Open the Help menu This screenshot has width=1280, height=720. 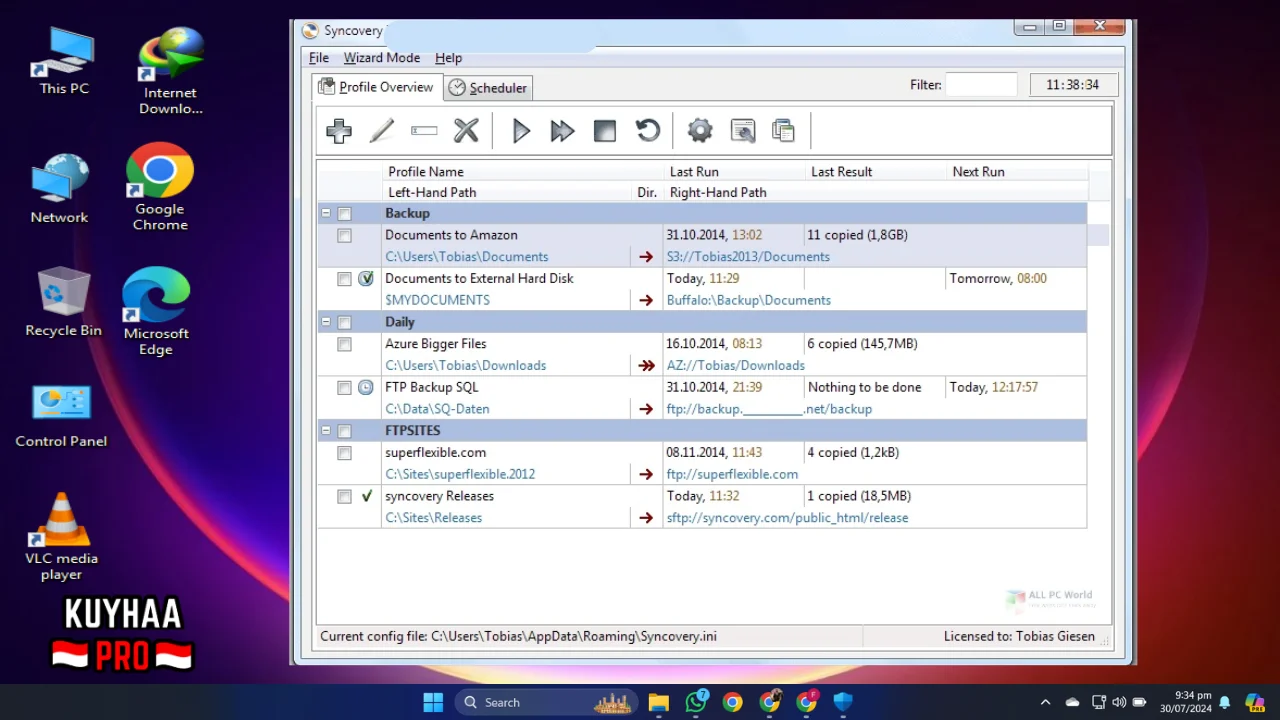(448, 58)
